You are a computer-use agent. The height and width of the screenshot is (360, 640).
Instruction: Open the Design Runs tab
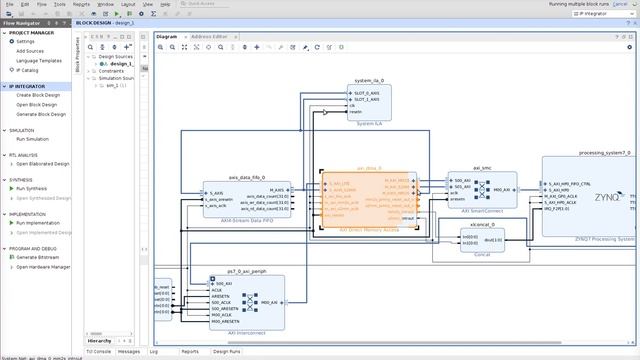pos(227,351)
